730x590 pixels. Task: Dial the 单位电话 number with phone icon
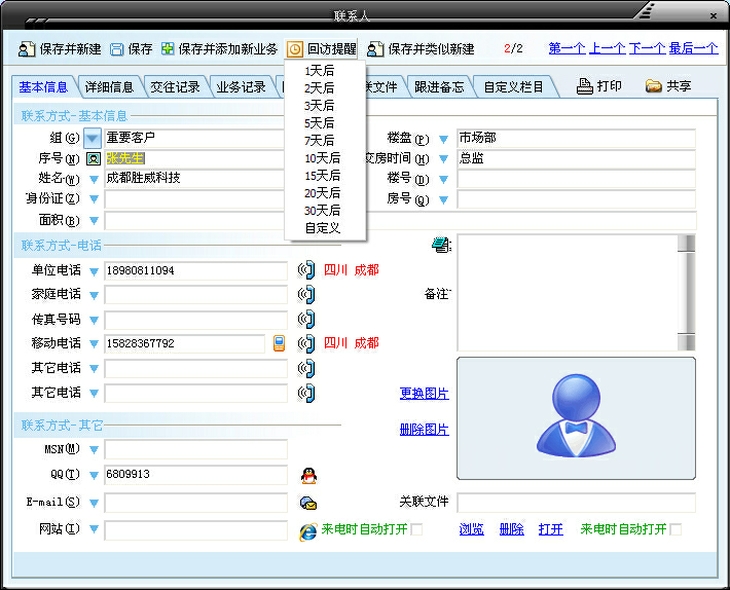click(307, 270)
